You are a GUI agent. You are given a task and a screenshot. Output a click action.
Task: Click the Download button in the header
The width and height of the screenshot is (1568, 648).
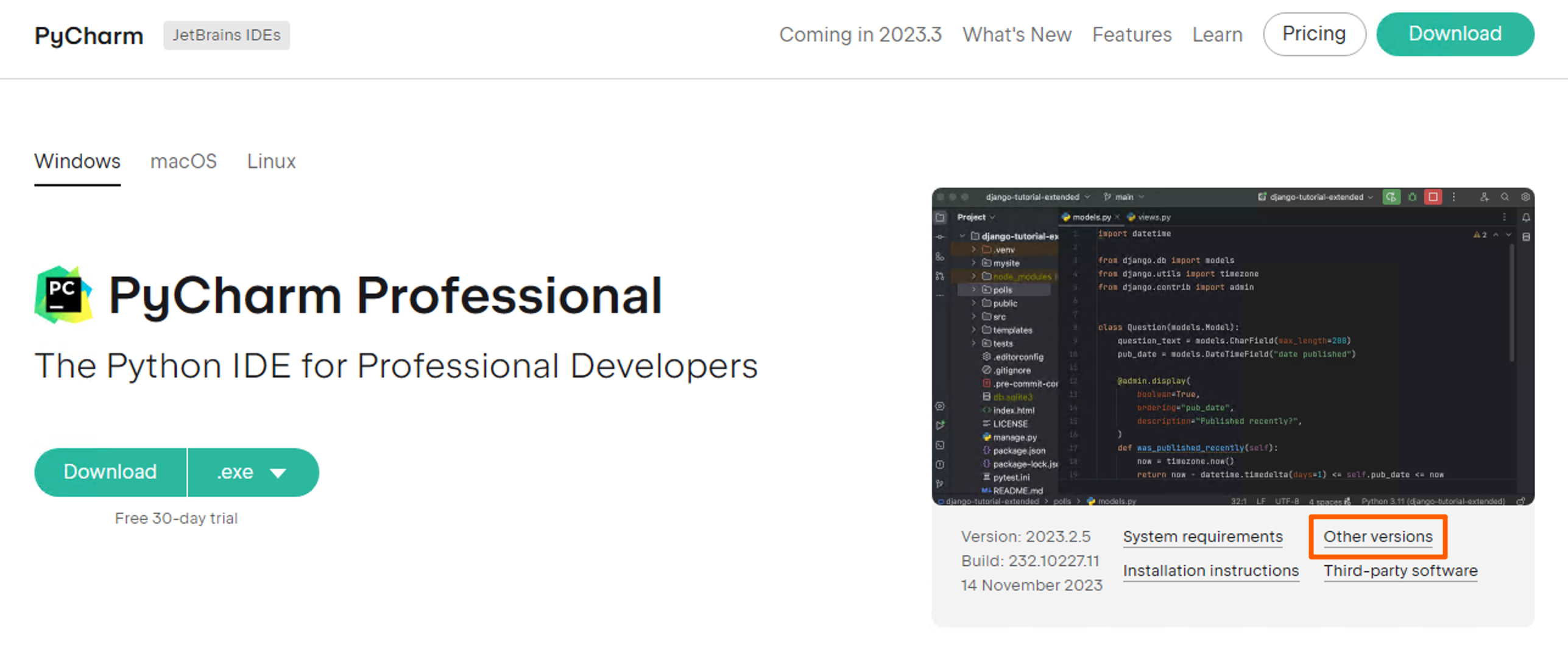(x=1455, y=34)
